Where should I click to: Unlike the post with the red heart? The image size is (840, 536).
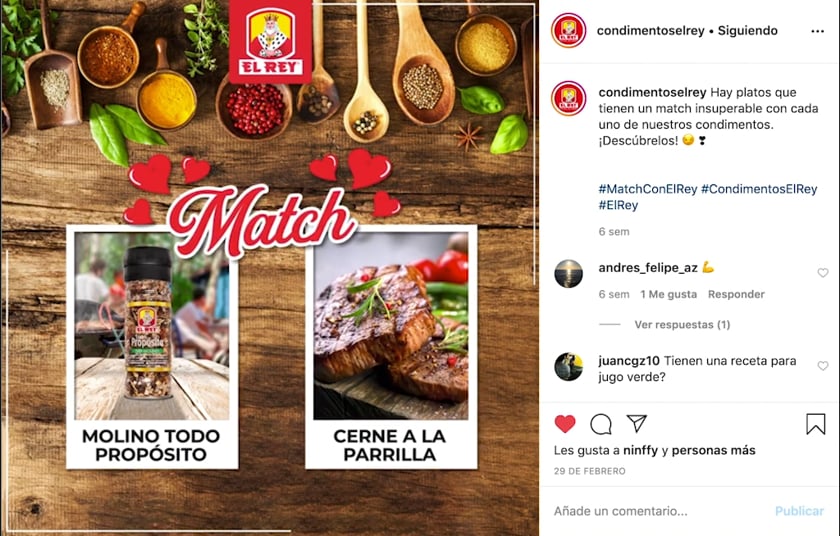(x=565, y=424)
